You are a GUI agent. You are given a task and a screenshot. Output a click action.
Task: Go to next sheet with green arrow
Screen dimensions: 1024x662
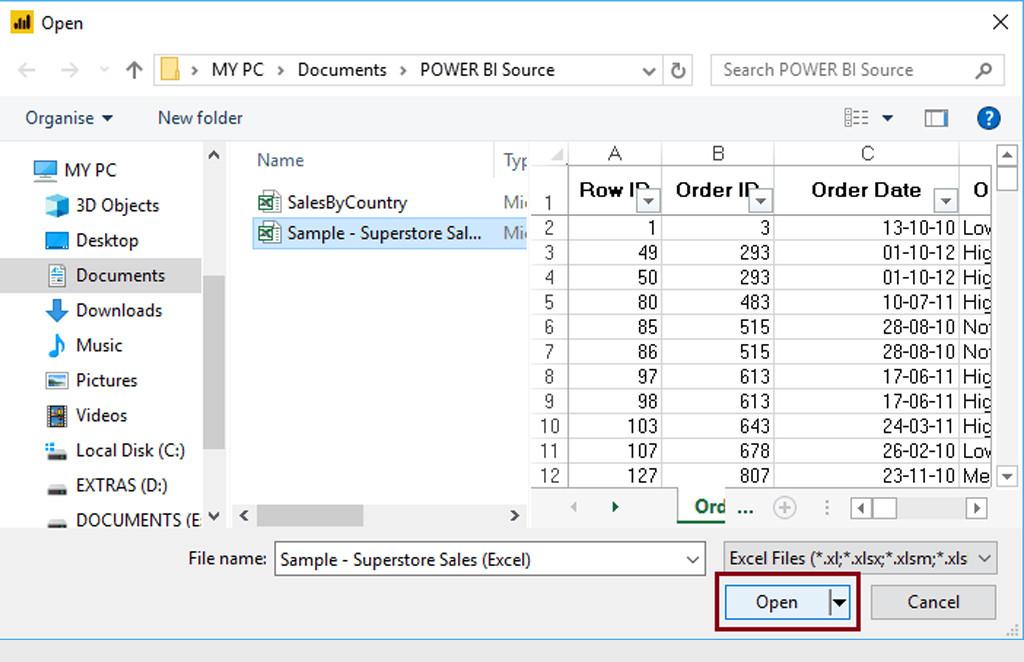click(615, 507)
